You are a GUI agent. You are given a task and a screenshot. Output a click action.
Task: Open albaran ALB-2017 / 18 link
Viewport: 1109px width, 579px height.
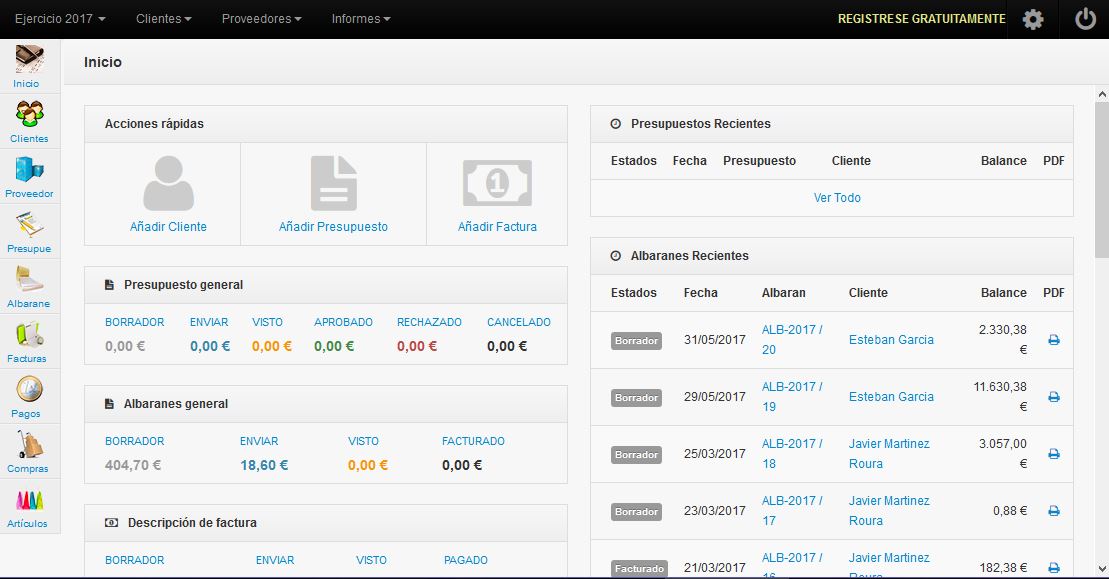[792, 454]
